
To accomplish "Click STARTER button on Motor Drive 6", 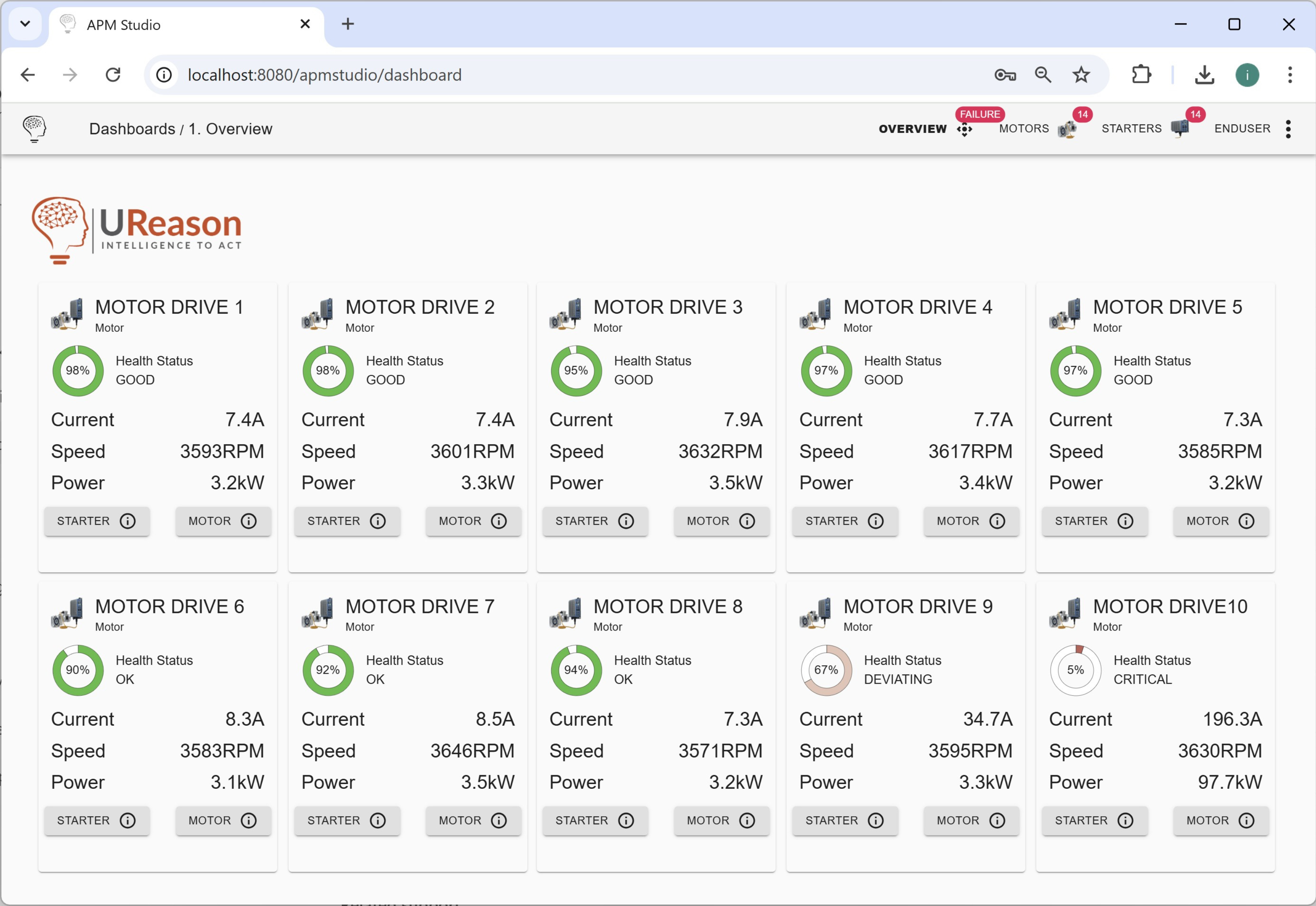I will [97, 820].
